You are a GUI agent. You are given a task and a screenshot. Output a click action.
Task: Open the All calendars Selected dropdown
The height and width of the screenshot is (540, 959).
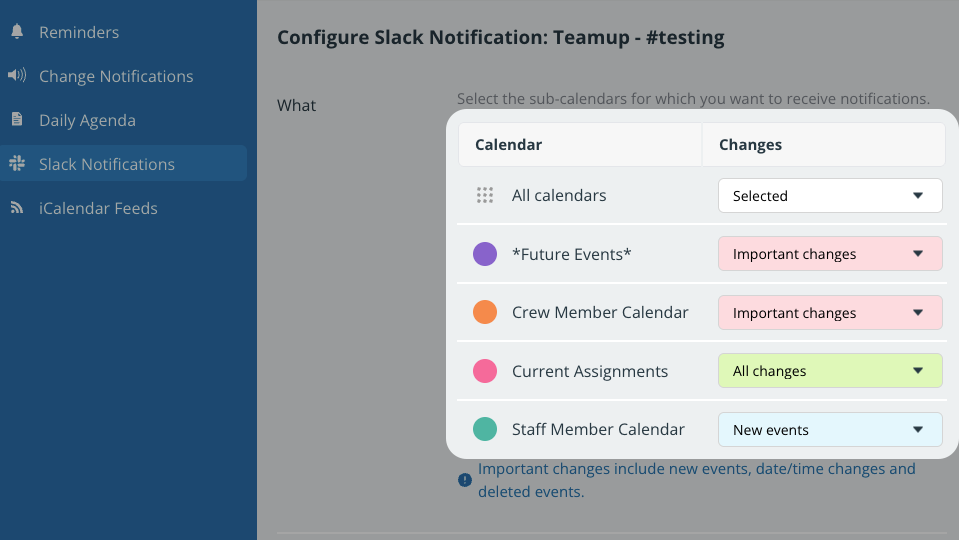pyautogui.click(x=830, y=196)
